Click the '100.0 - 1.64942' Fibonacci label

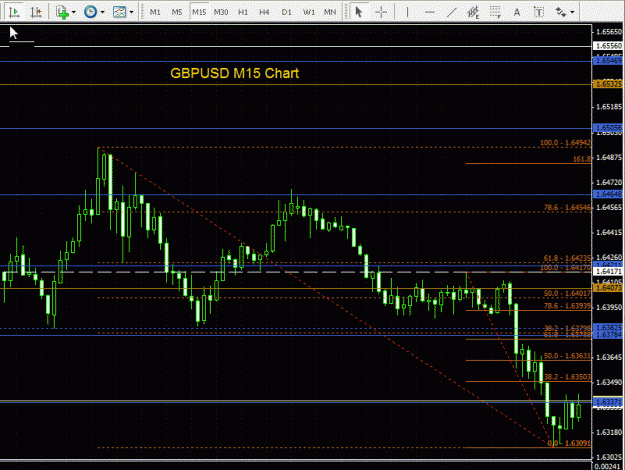[565, 143]
